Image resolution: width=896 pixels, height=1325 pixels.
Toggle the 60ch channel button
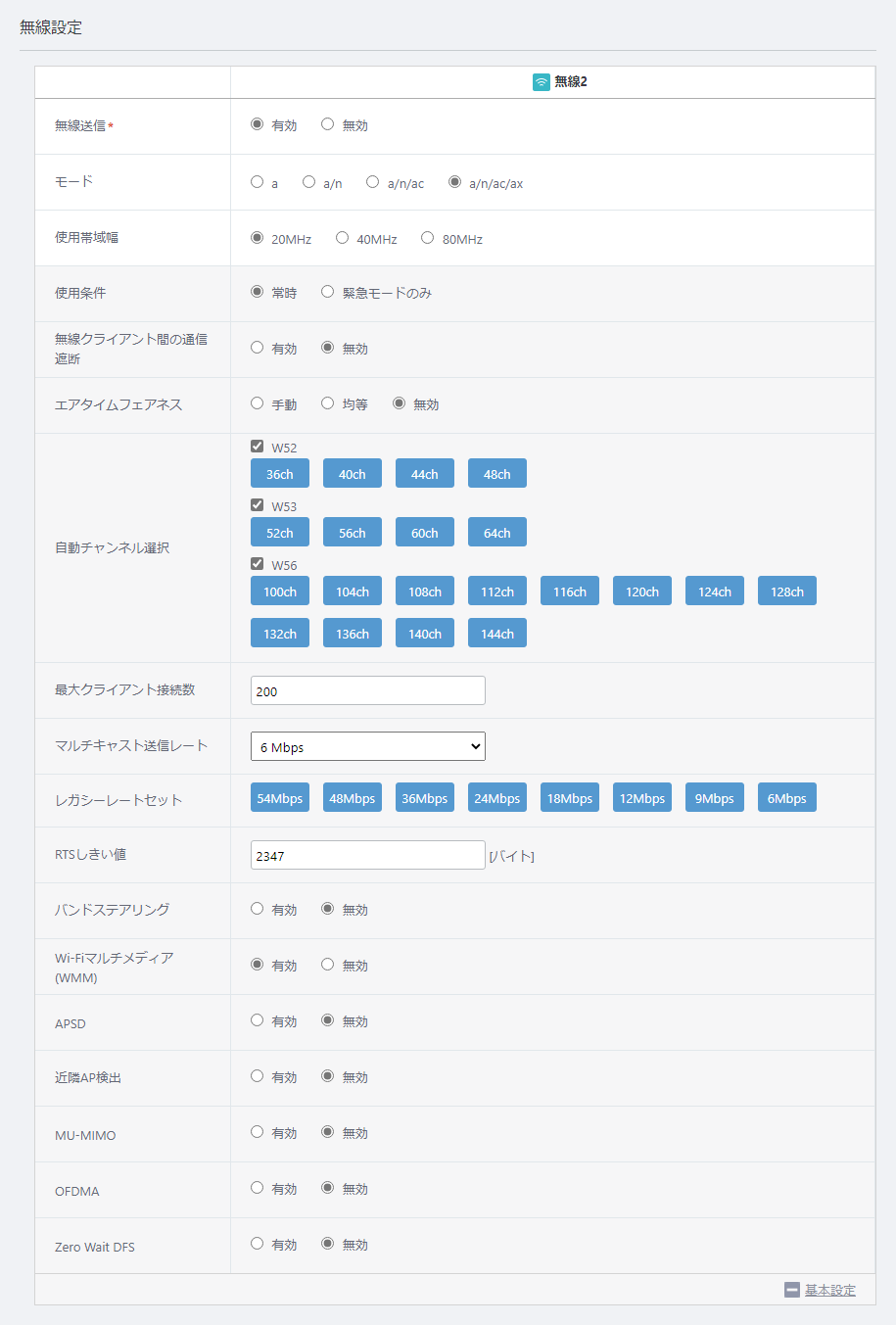tap(425, 533)
